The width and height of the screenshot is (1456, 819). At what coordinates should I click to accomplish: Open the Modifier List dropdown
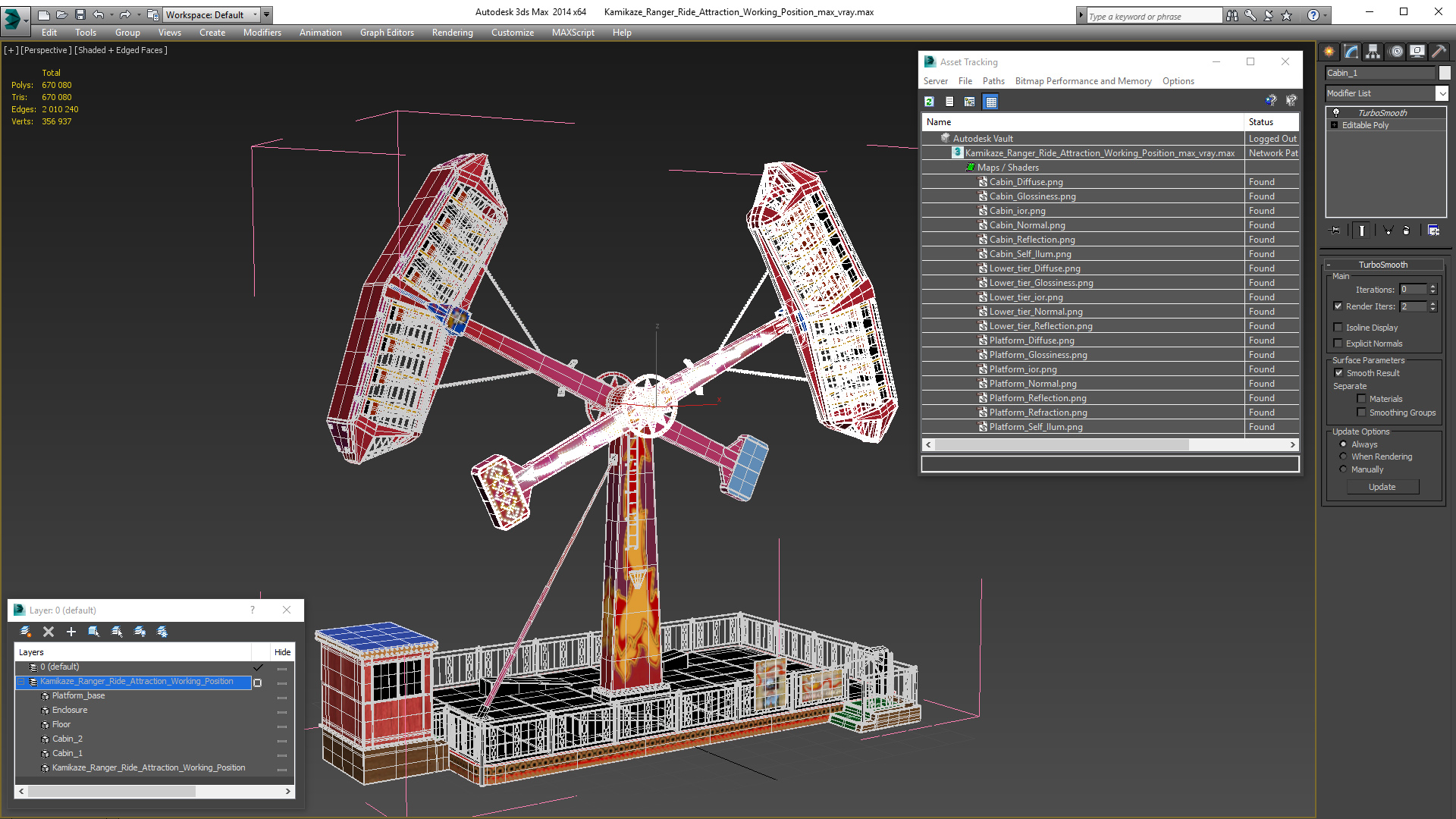tap(1442, 93)
